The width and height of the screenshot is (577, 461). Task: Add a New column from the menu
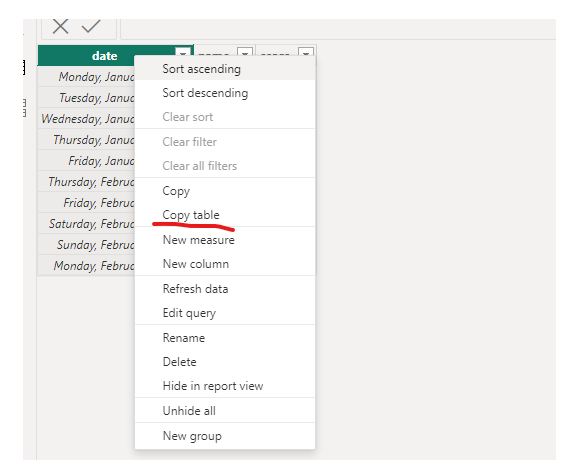click(225, 263)
